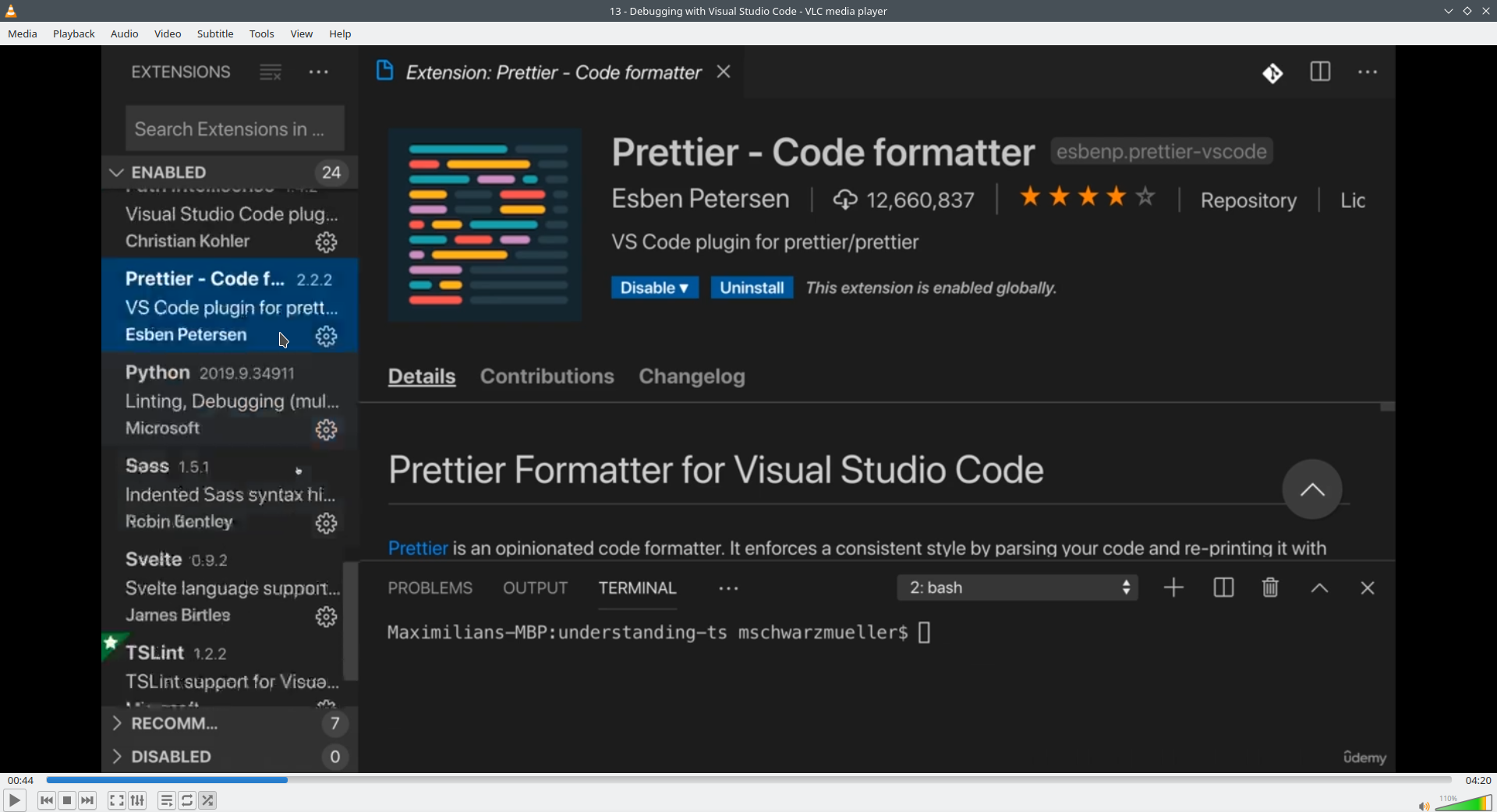
Task: Open the Subtitle menu
Action: click(x=215, y=34)
